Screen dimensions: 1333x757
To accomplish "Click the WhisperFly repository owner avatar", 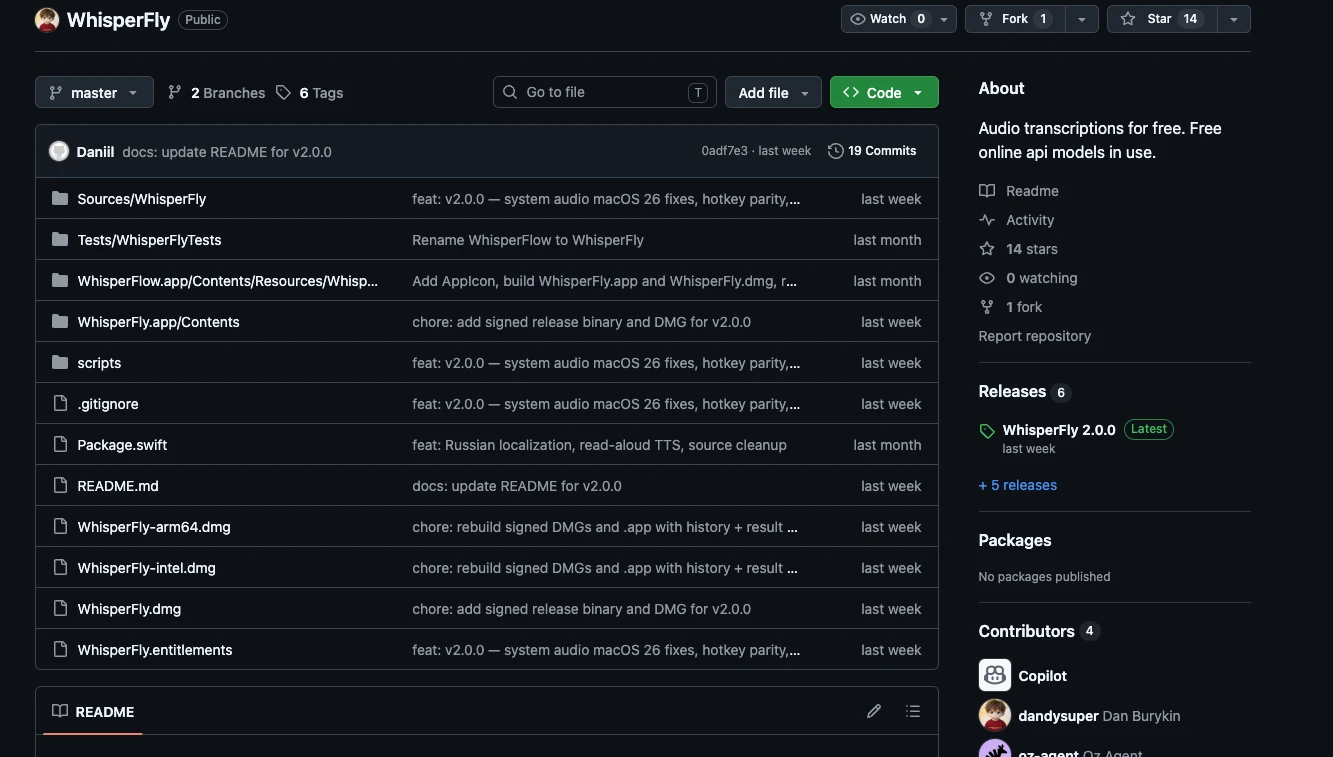I will 47,19.
